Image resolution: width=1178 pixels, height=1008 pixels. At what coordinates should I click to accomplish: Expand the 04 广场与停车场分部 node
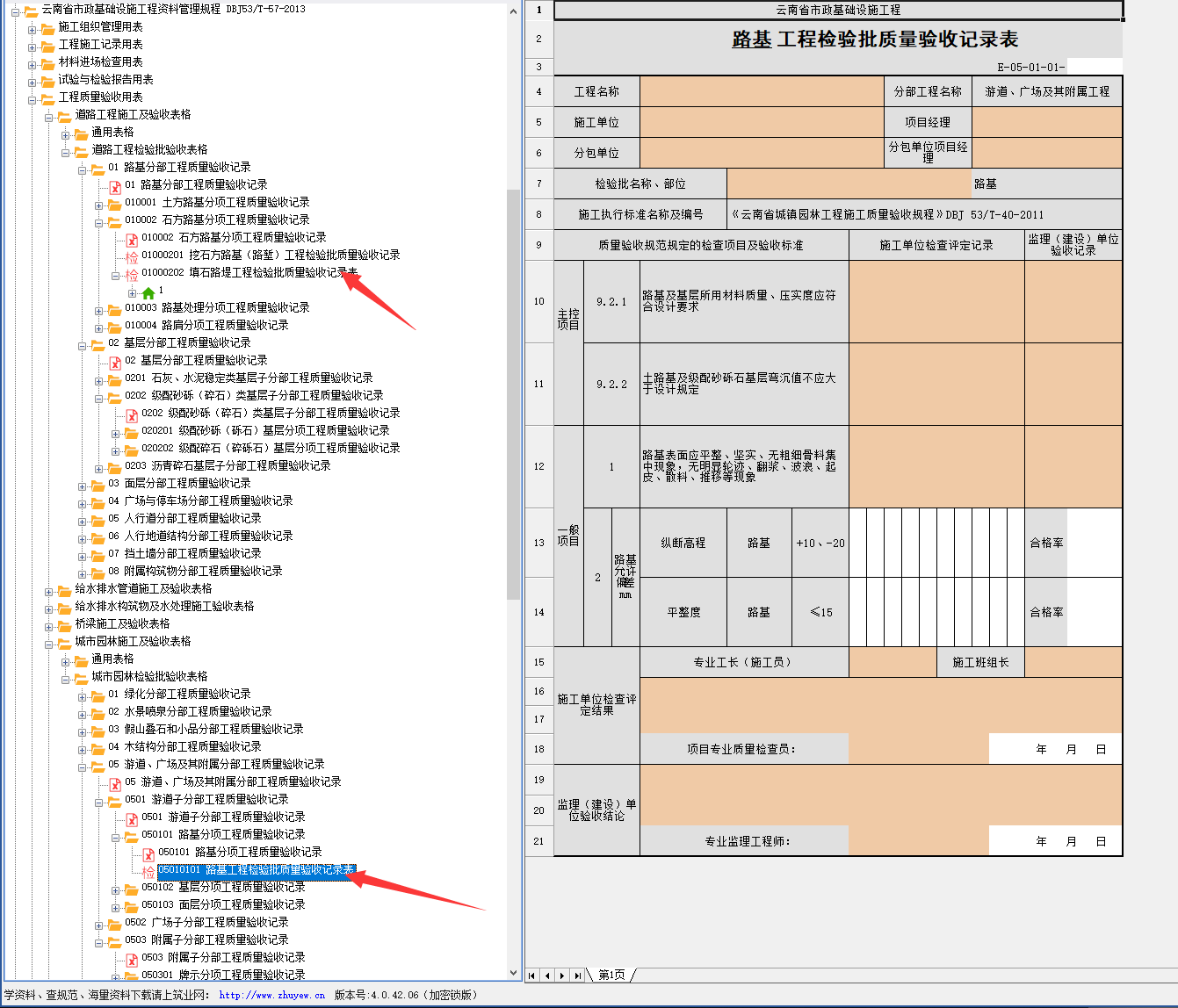pyautogui.click(x=83, y=503)
